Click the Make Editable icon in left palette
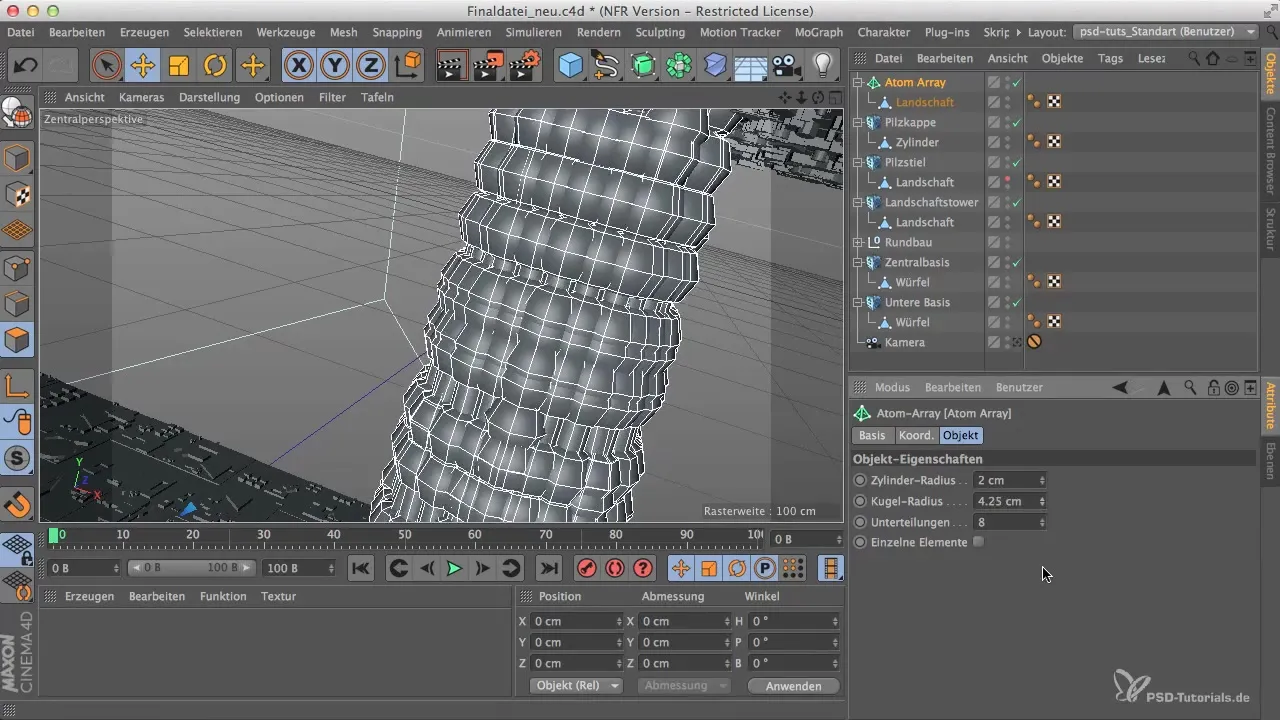The width and height of the screenshot is (1280, 720). click(x=19, y=113)
